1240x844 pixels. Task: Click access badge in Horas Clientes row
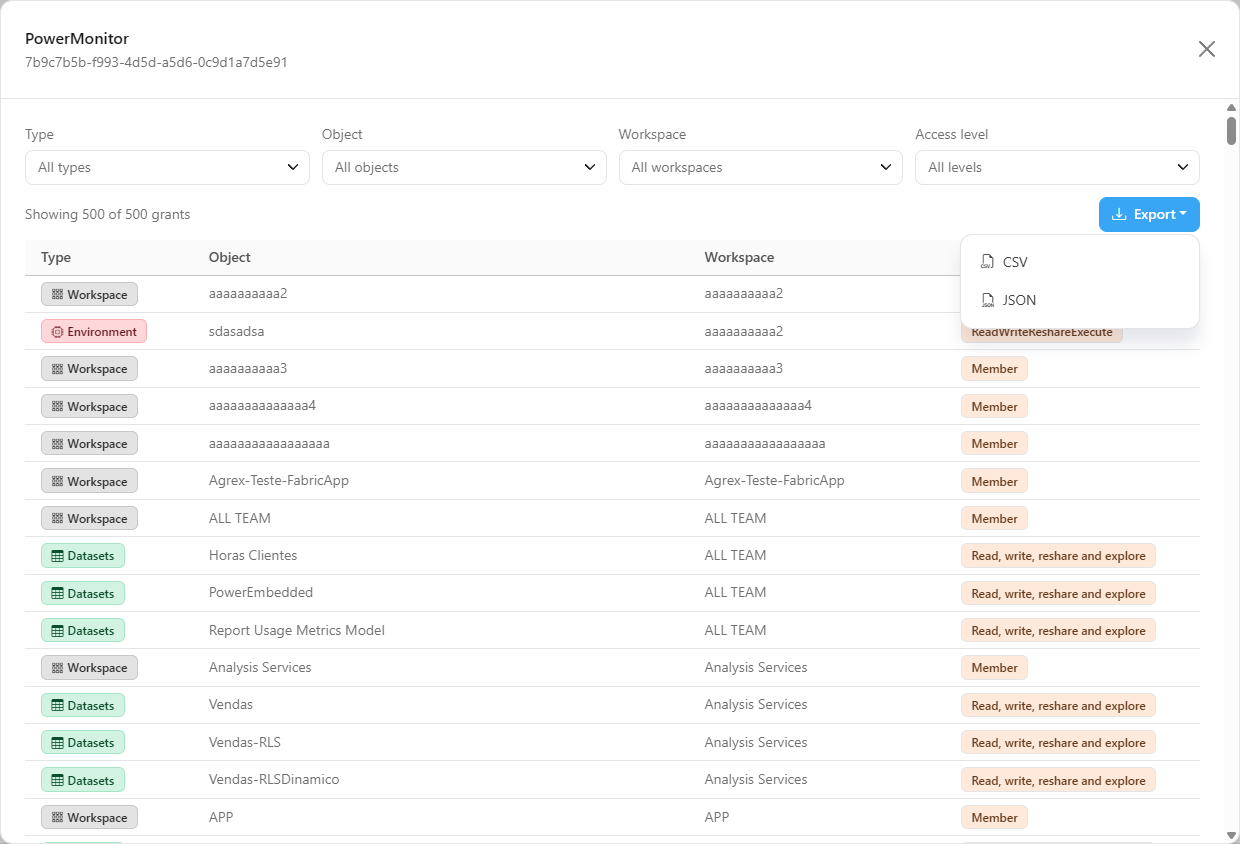point(1058,555)
